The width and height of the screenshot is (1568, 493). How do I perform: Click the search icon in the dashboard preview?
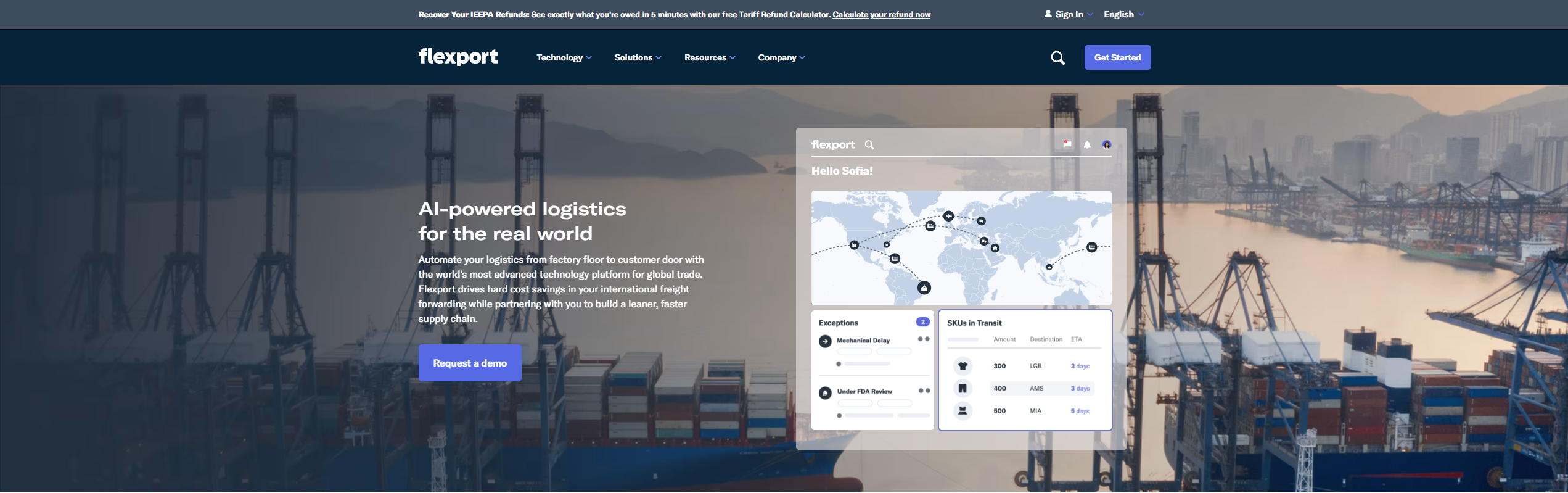[869, 145]
